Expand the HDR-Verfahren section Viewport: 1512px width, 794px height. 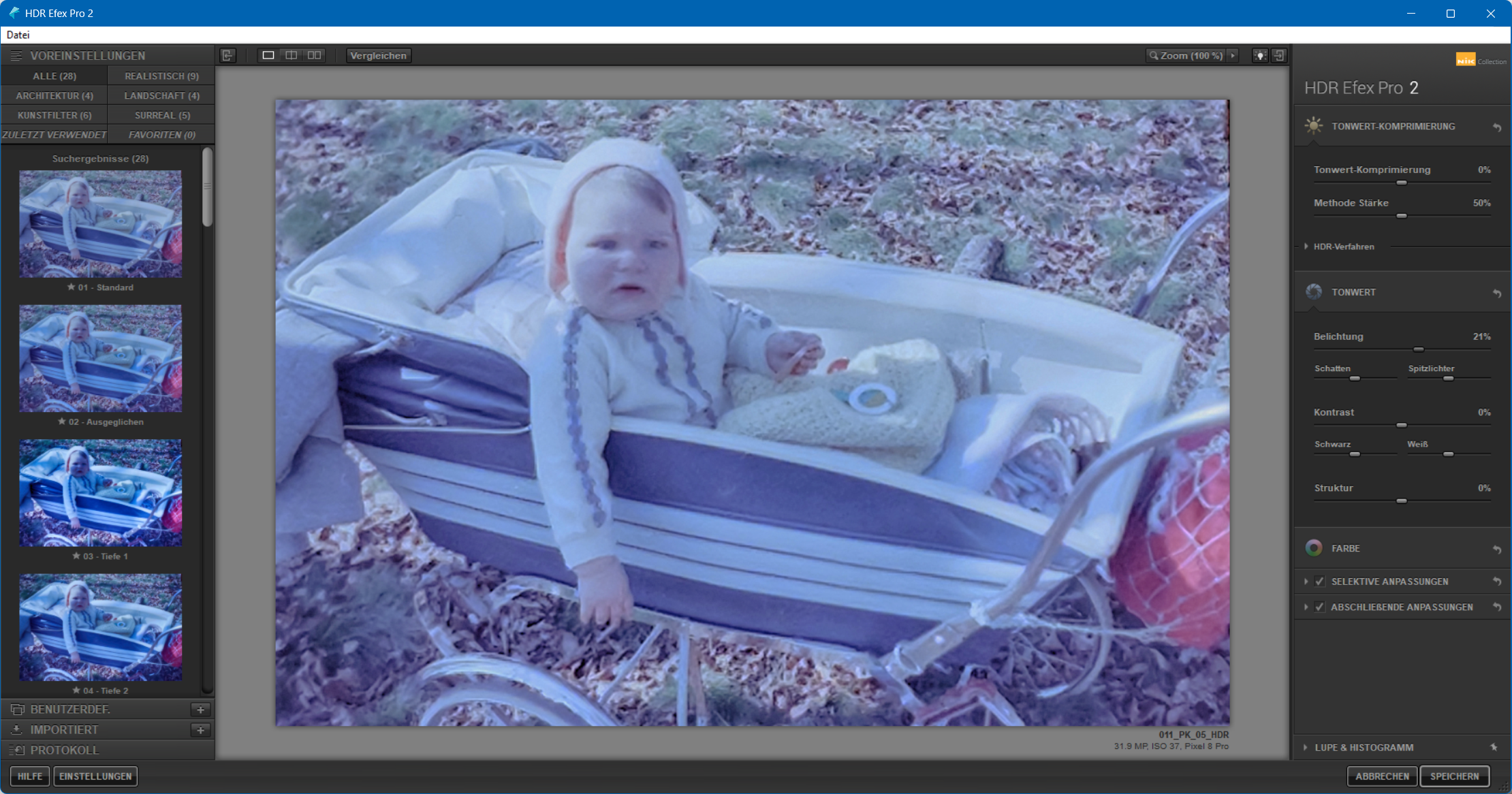1306,247
